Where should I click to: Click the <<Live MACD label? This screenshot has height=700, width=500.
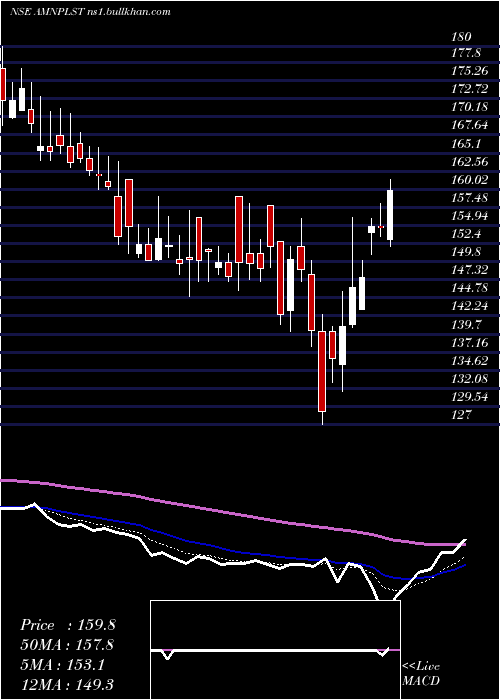tap(421, 674)
